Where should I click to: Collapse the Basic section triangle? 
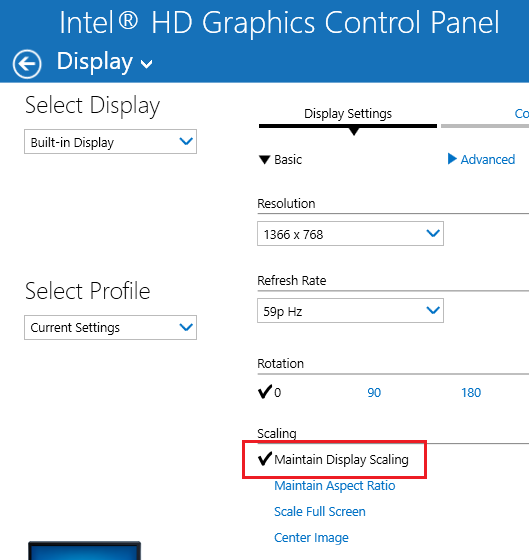tap(264, 160)
